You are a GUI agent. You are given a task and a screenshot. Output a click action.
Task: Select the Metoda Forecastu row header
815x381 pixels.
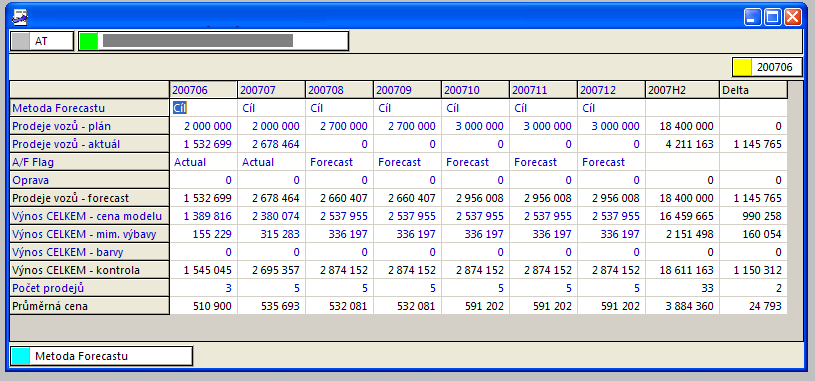(90, 108)
